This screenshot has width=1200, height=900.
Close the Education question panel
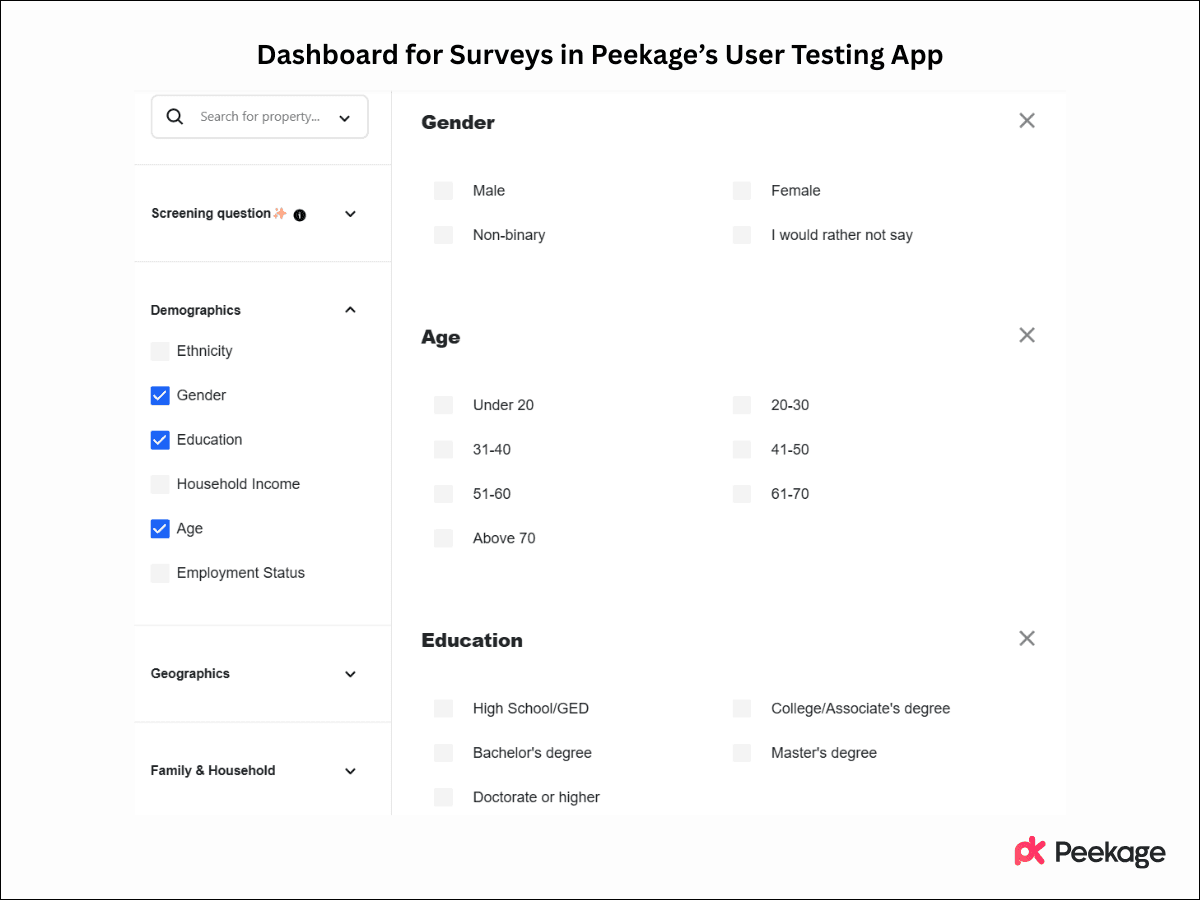pos(1026,638)
